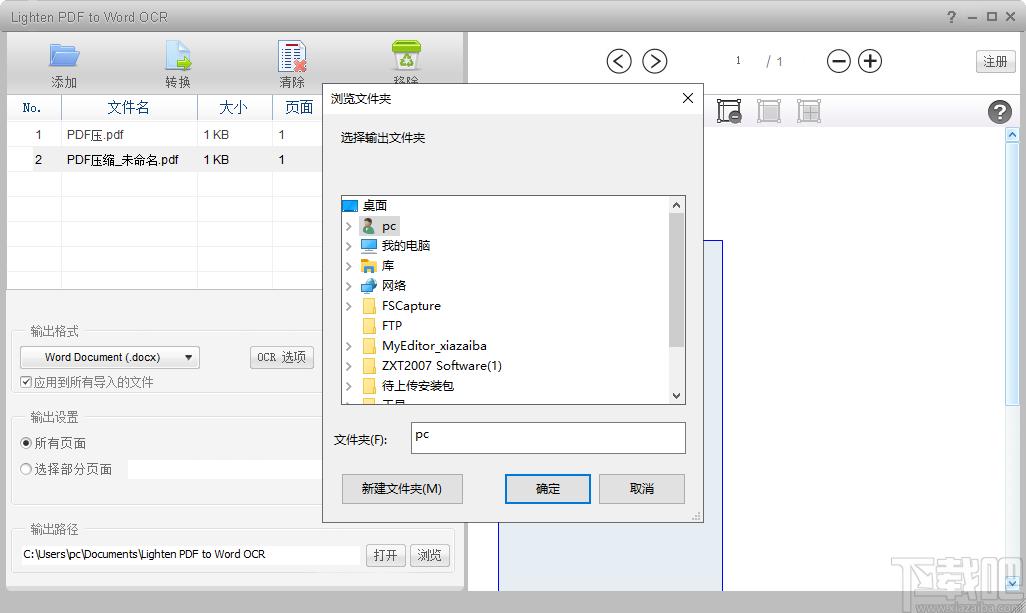Click the Remove recycle bin icon

click(x=406, y=55)
